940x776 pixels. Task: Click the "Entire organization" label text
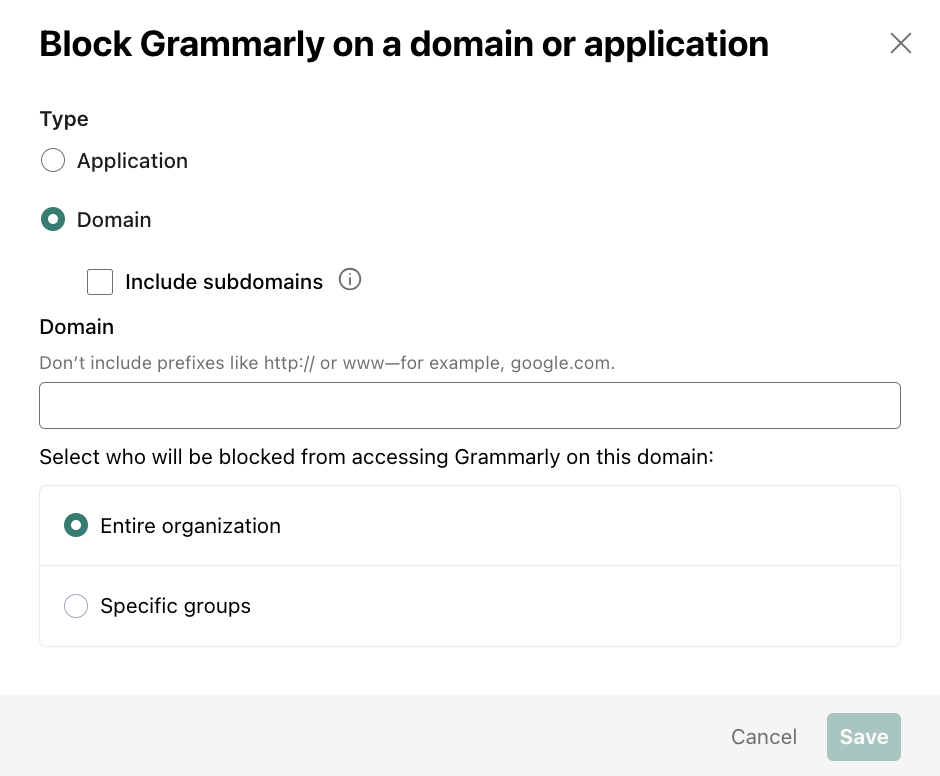click(191, 526)
